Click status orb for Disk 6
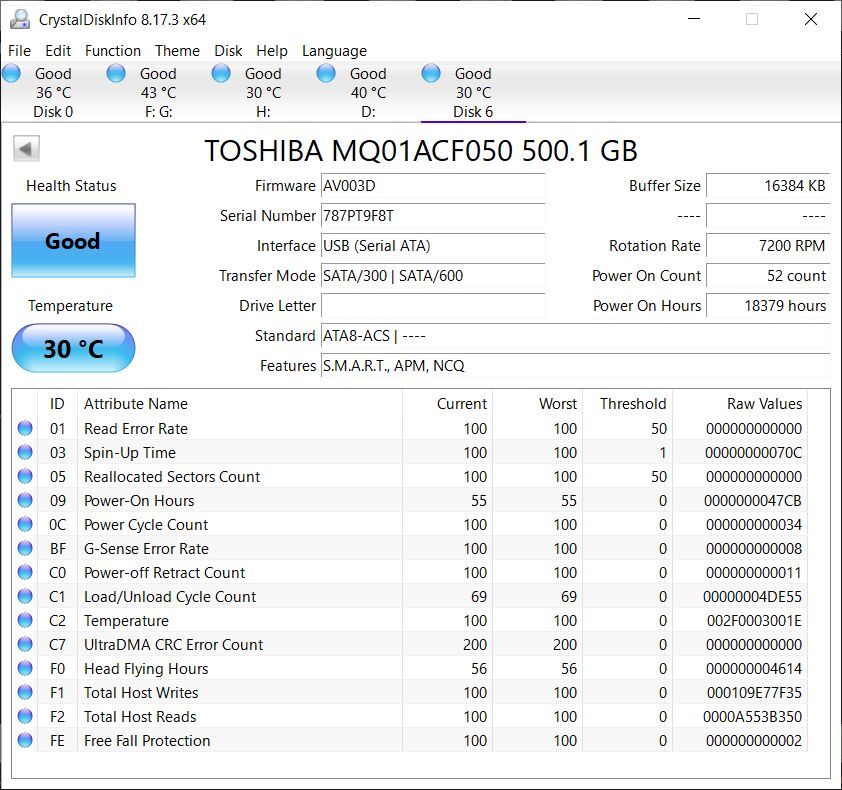 tap(431, 73)
